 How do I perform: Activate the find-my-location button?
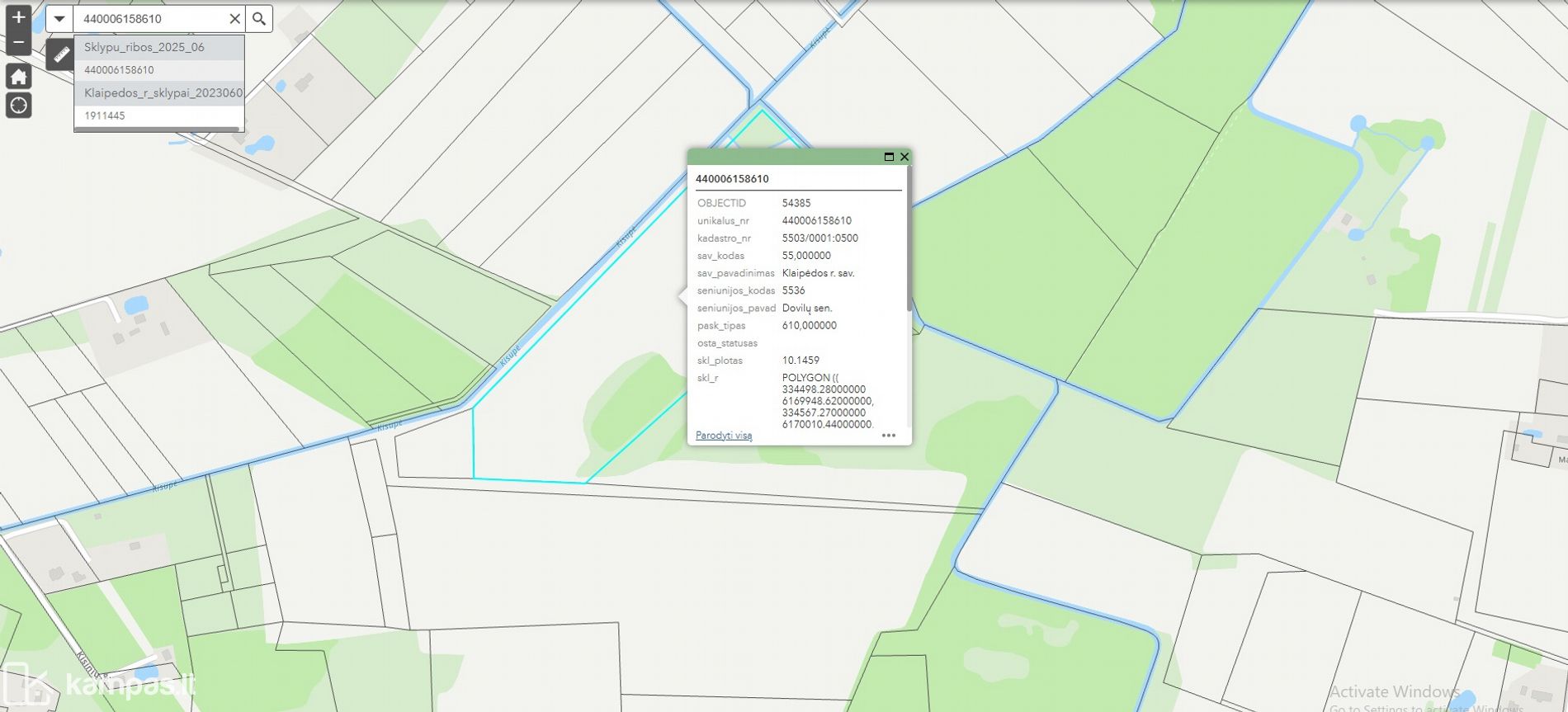(18, 106)
